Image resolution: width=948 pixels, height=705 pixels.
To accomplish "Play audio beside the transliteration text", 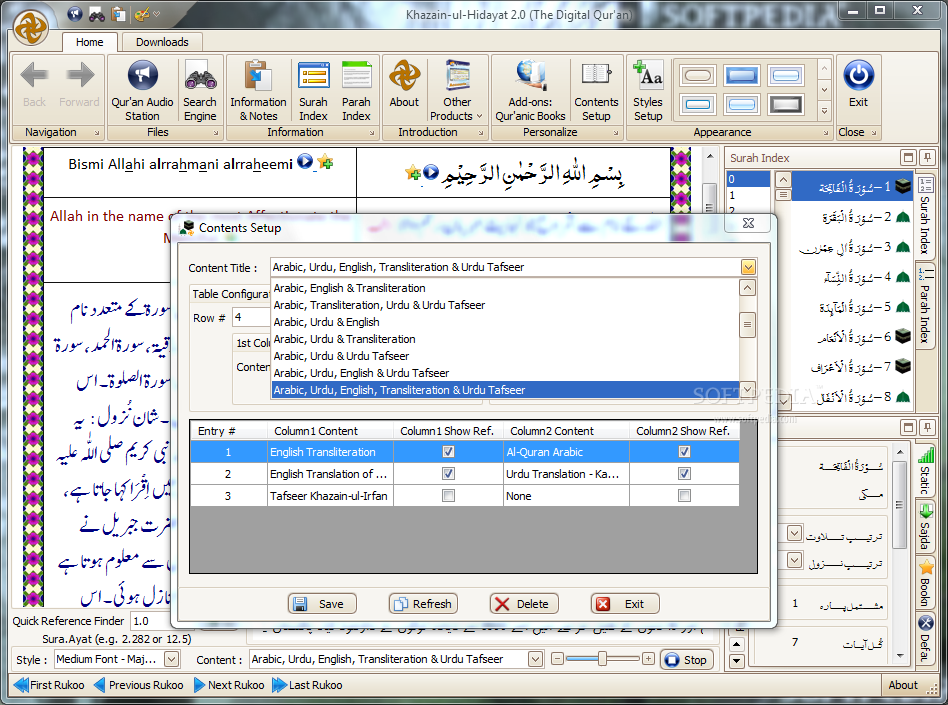I will pos(305,161).
